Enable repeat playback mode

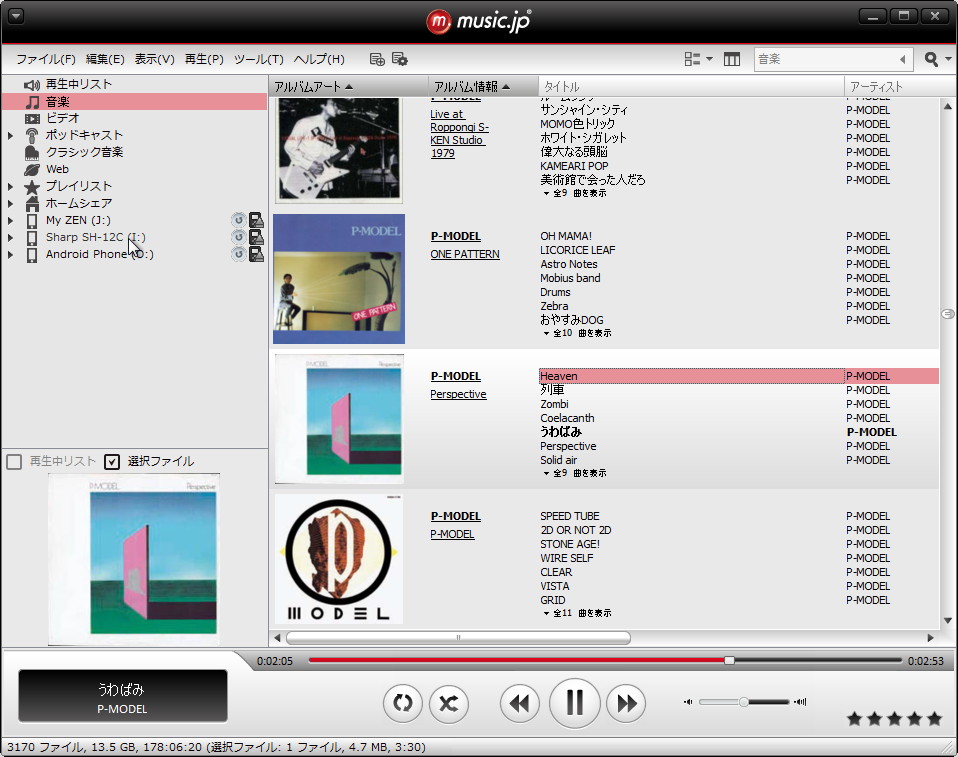pyautogui.click(x=402, y=704)
